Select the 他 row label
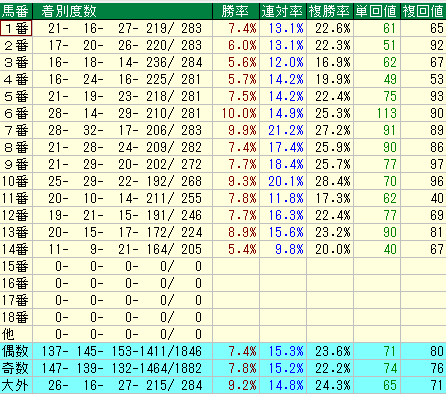Viewport: 446px width, 394px height. pyautogui.click(x=16, y=334)
